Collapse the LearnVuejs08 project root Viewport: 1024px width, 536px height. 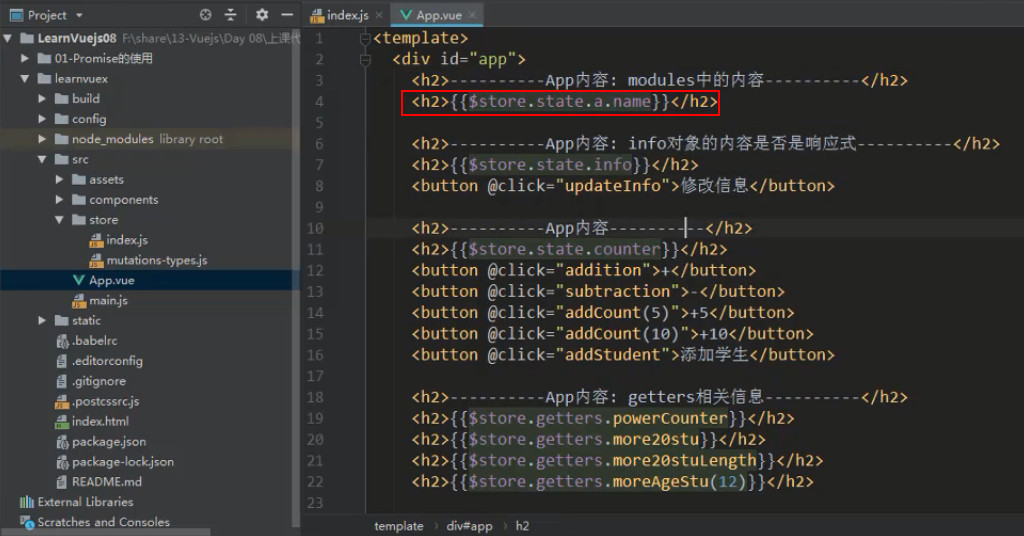(x=8, y=39)
